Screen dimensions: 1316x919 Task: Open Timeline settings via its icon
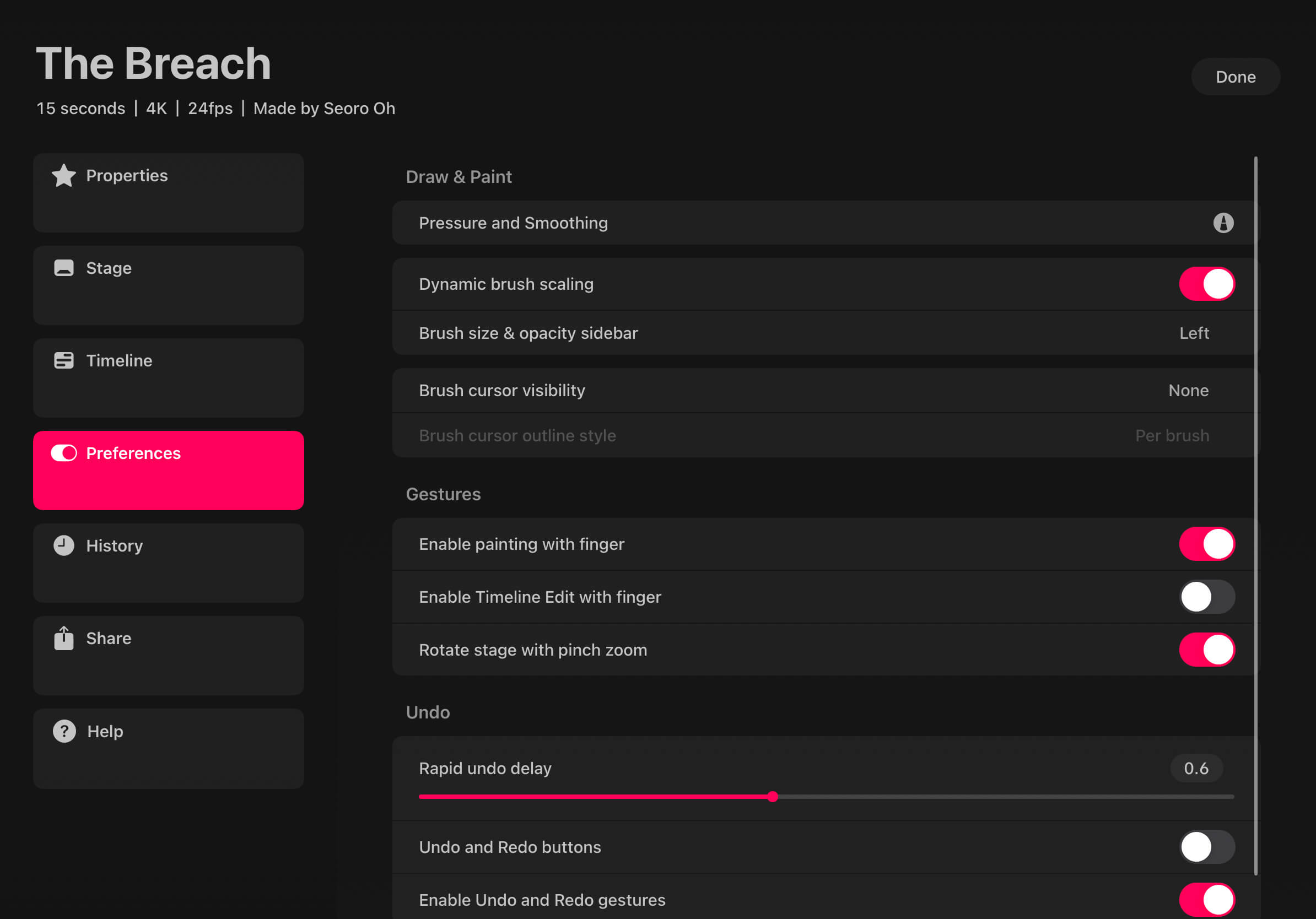pyautogui.click(x=63, y=360)
